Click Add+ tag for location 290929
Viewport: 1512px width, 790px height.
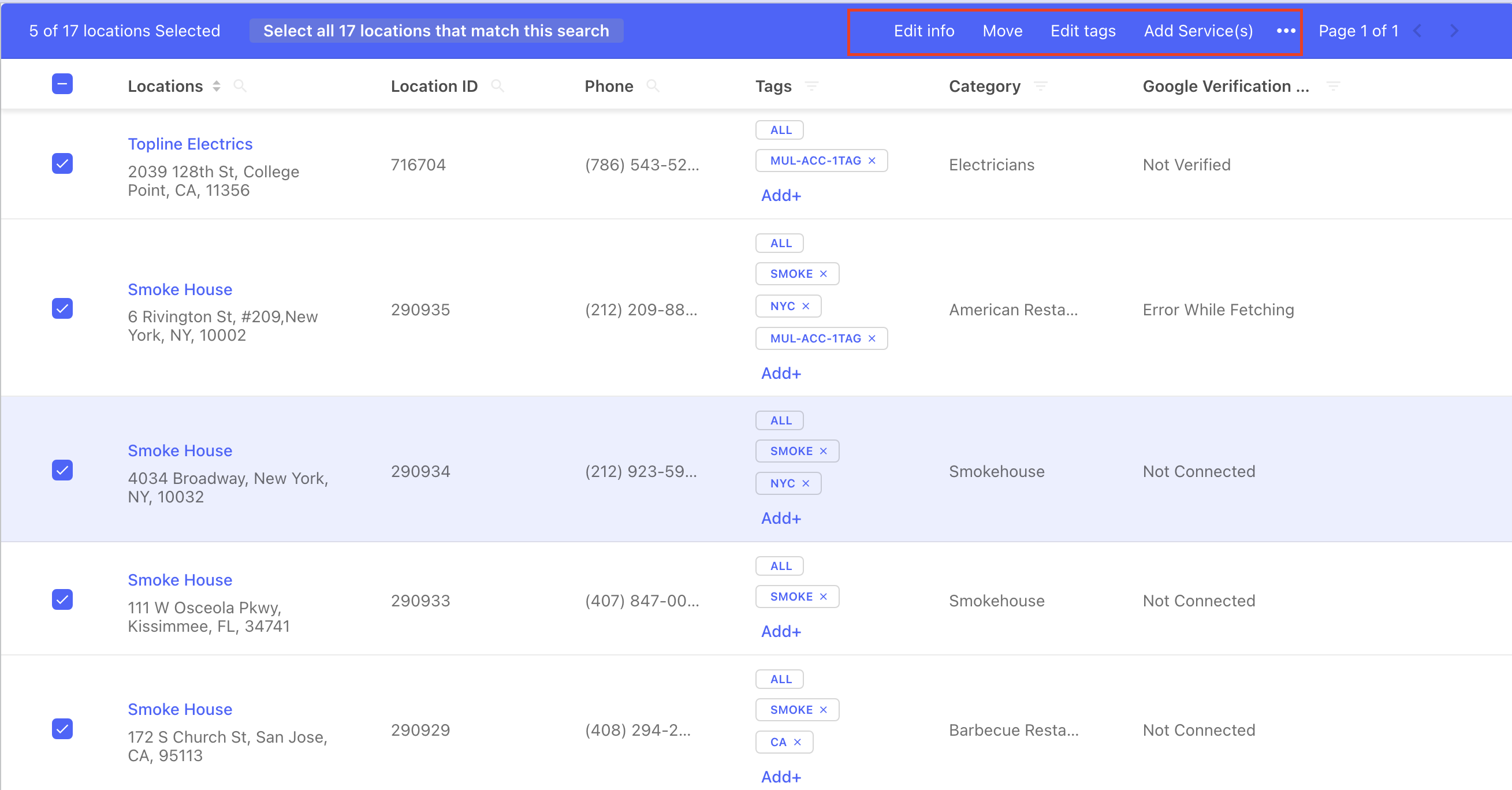click(x=781, y=777)
